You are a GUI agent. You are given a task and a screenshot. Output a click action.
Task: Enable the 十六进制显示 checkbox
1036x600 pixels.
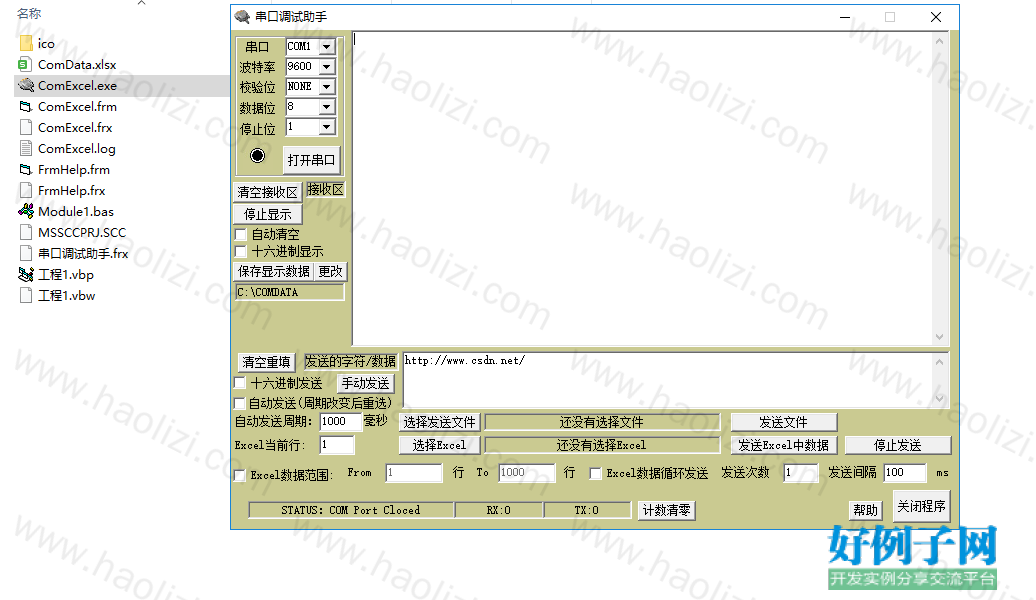pyautogui.click(x=240, y=251)
